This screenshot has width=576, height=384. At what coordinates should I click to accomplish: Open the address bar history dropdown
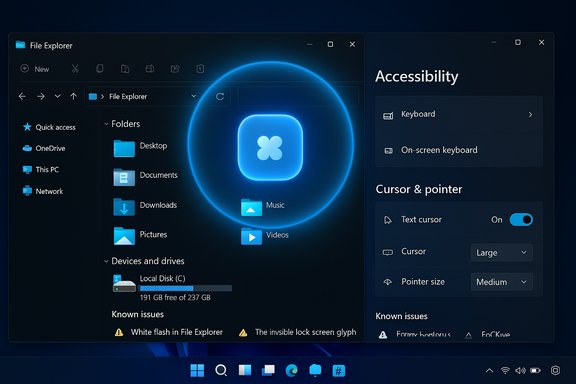pyautogui.click(x=194, y=96)
